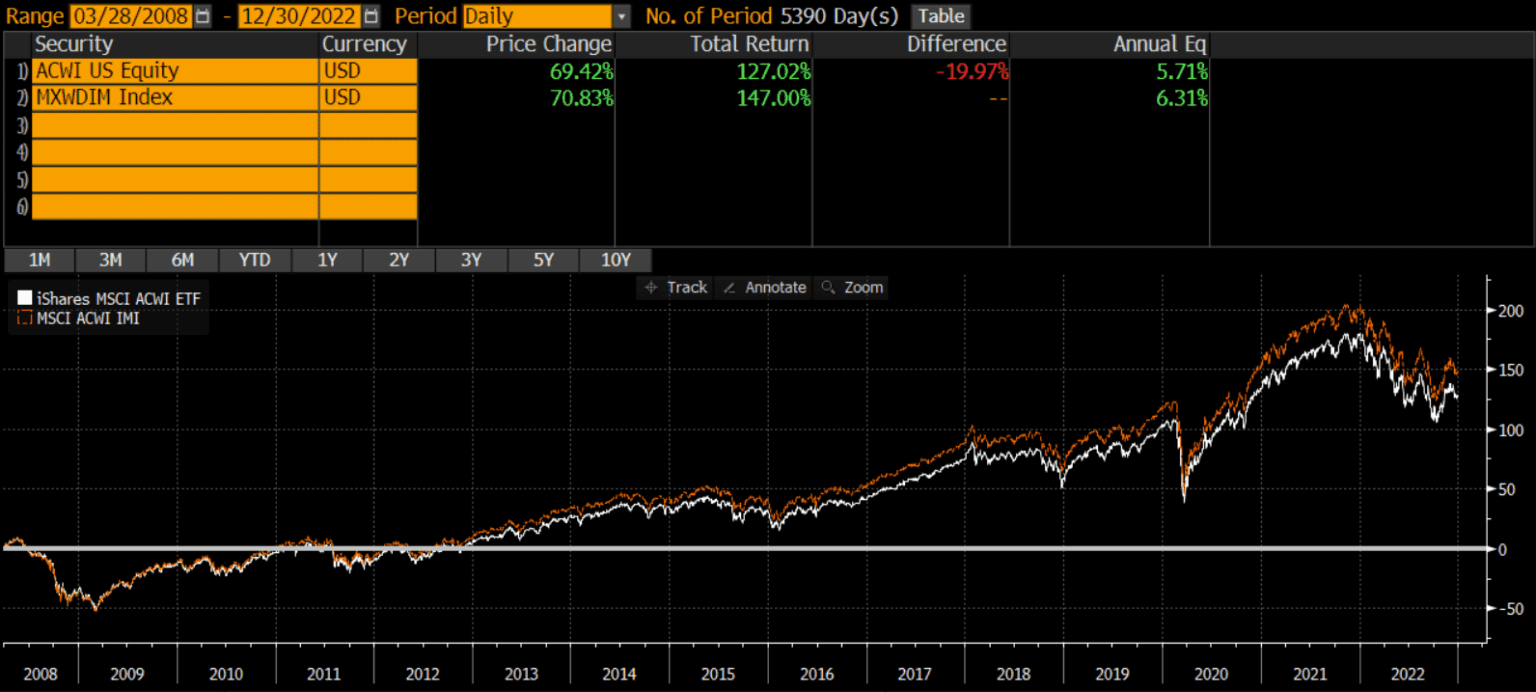
Task: Select the Zoom magnifier tool
Action: coord(851,287)
